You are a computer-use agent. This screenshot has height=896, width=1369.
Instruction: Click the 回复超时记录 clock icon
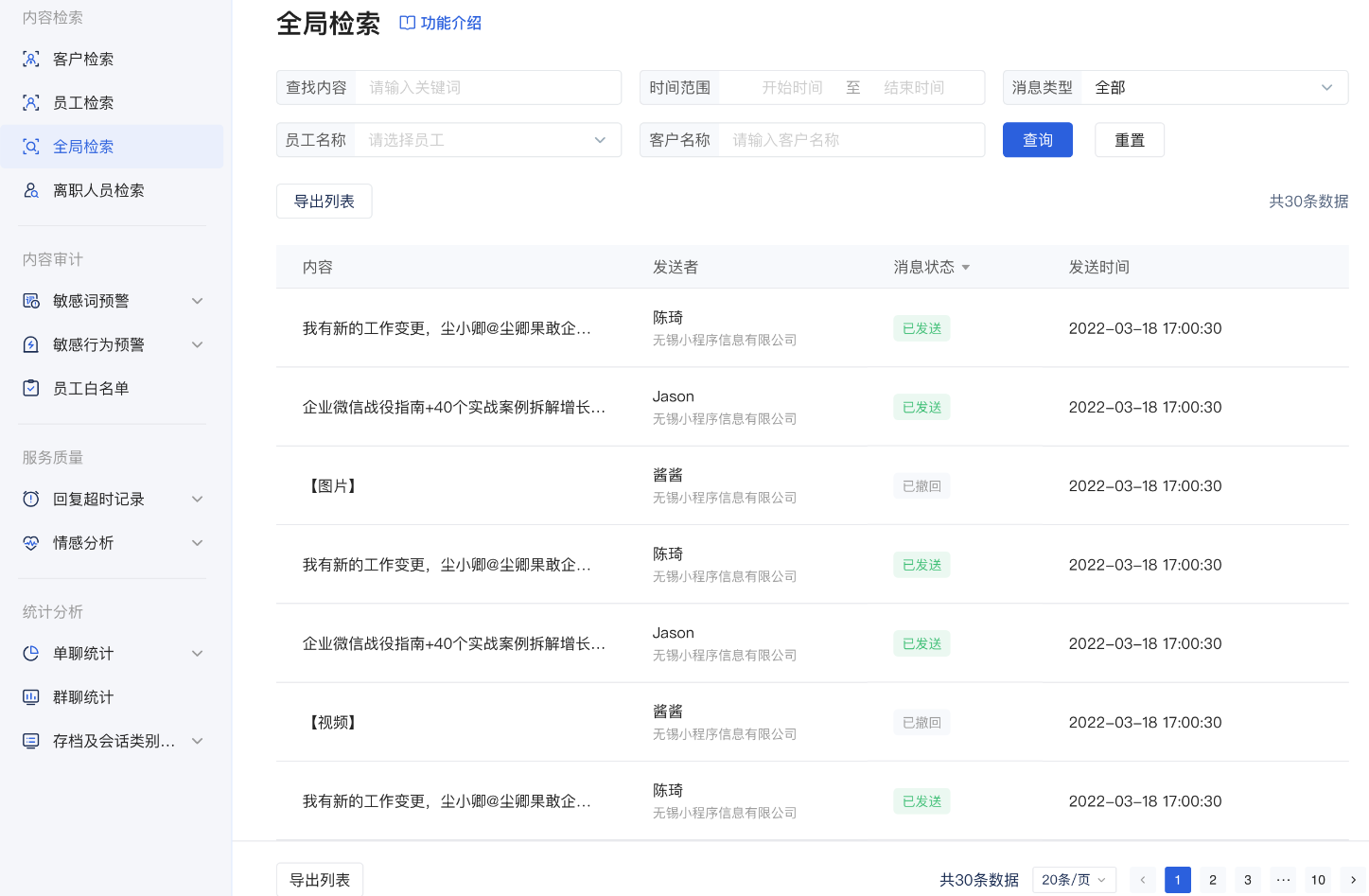(x=31, y=499)
